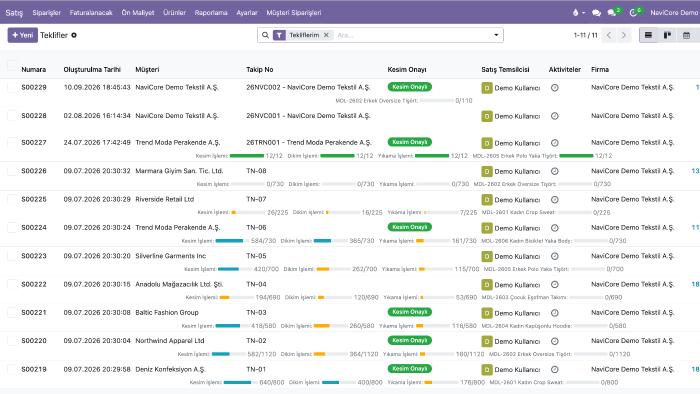700x394 pixels.
Task: Open activity clock for S00222
Action: (554, 285)
